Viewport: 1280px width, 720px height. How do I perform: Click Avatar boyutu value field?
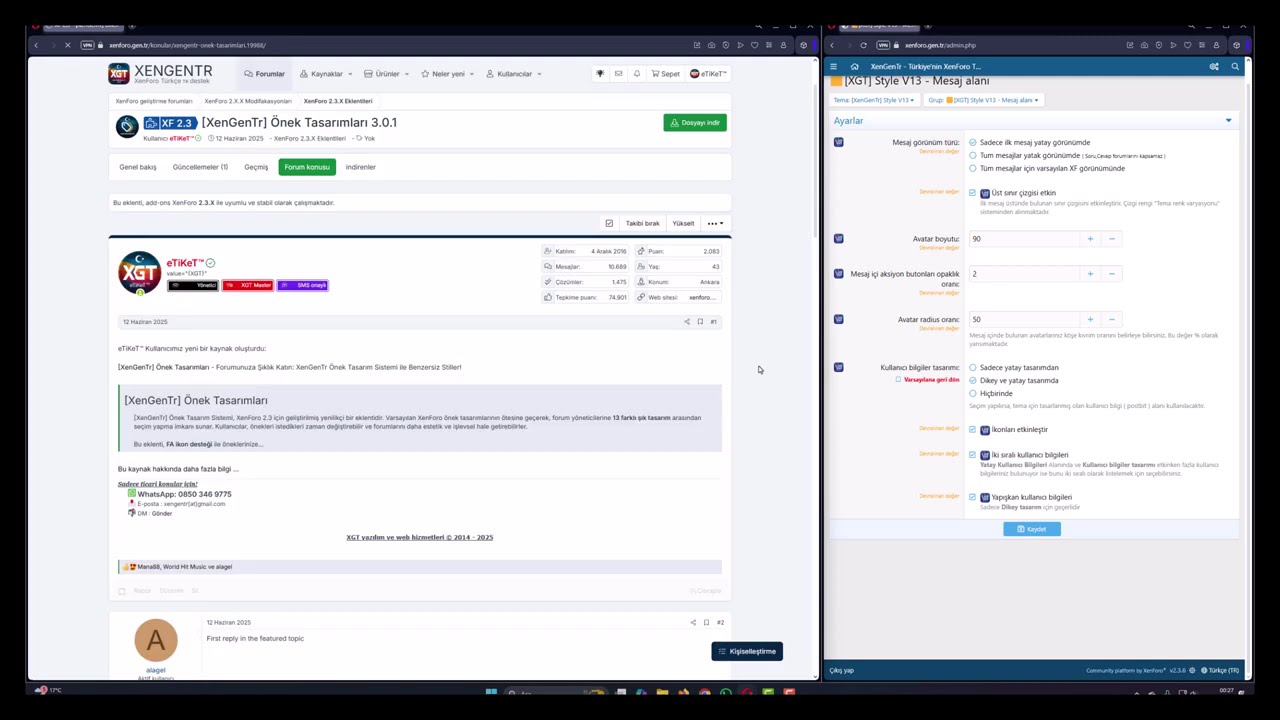[x=1023, y=238]
